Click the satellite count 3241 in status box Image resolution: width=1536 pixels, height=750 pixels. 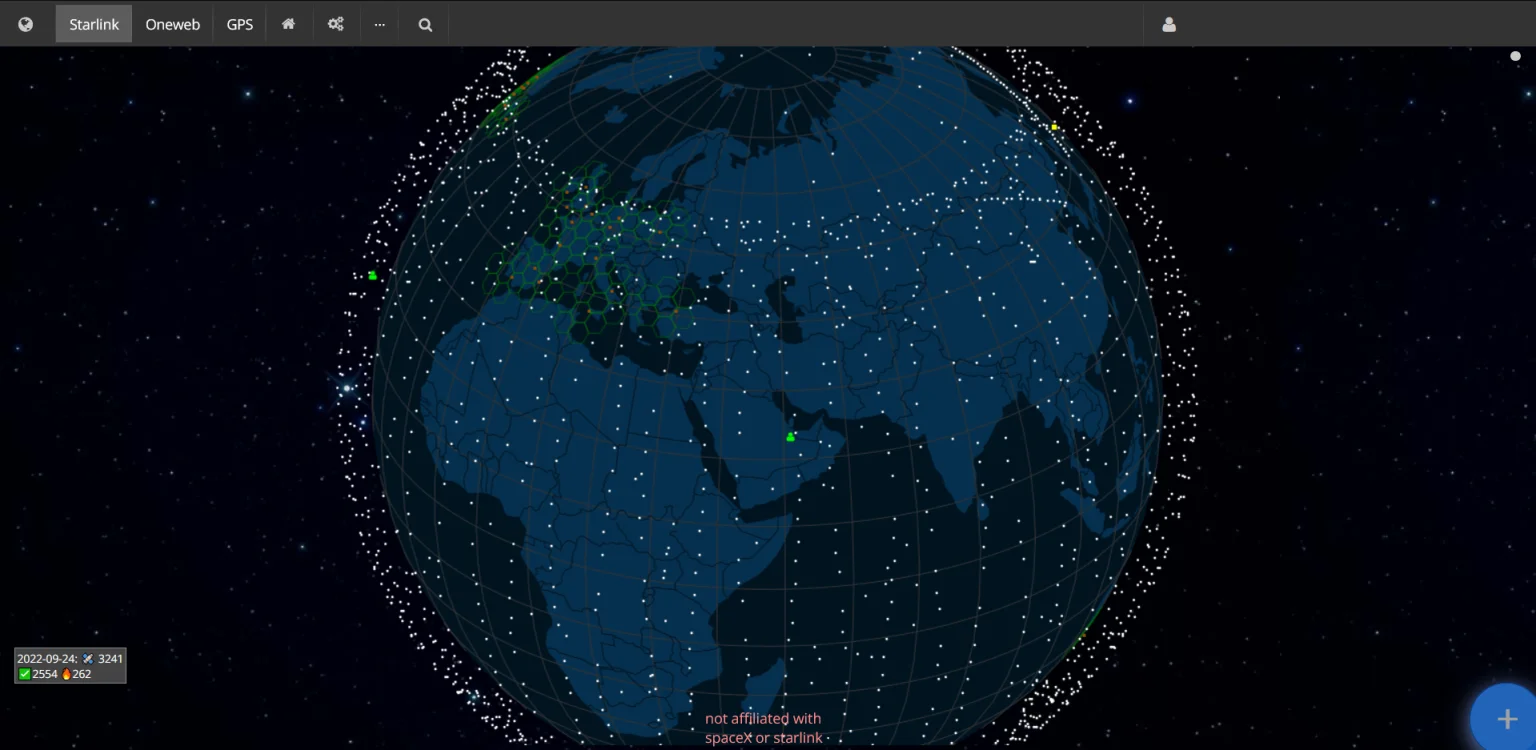(110, 659)
